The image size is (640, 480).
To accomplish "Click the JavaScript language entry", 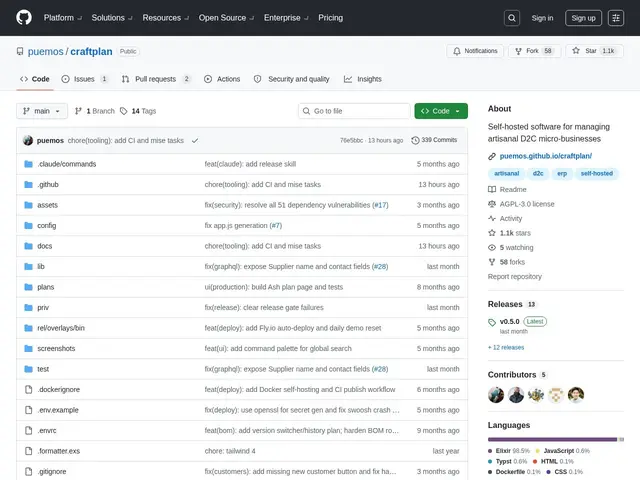I will tap(562, 451).
